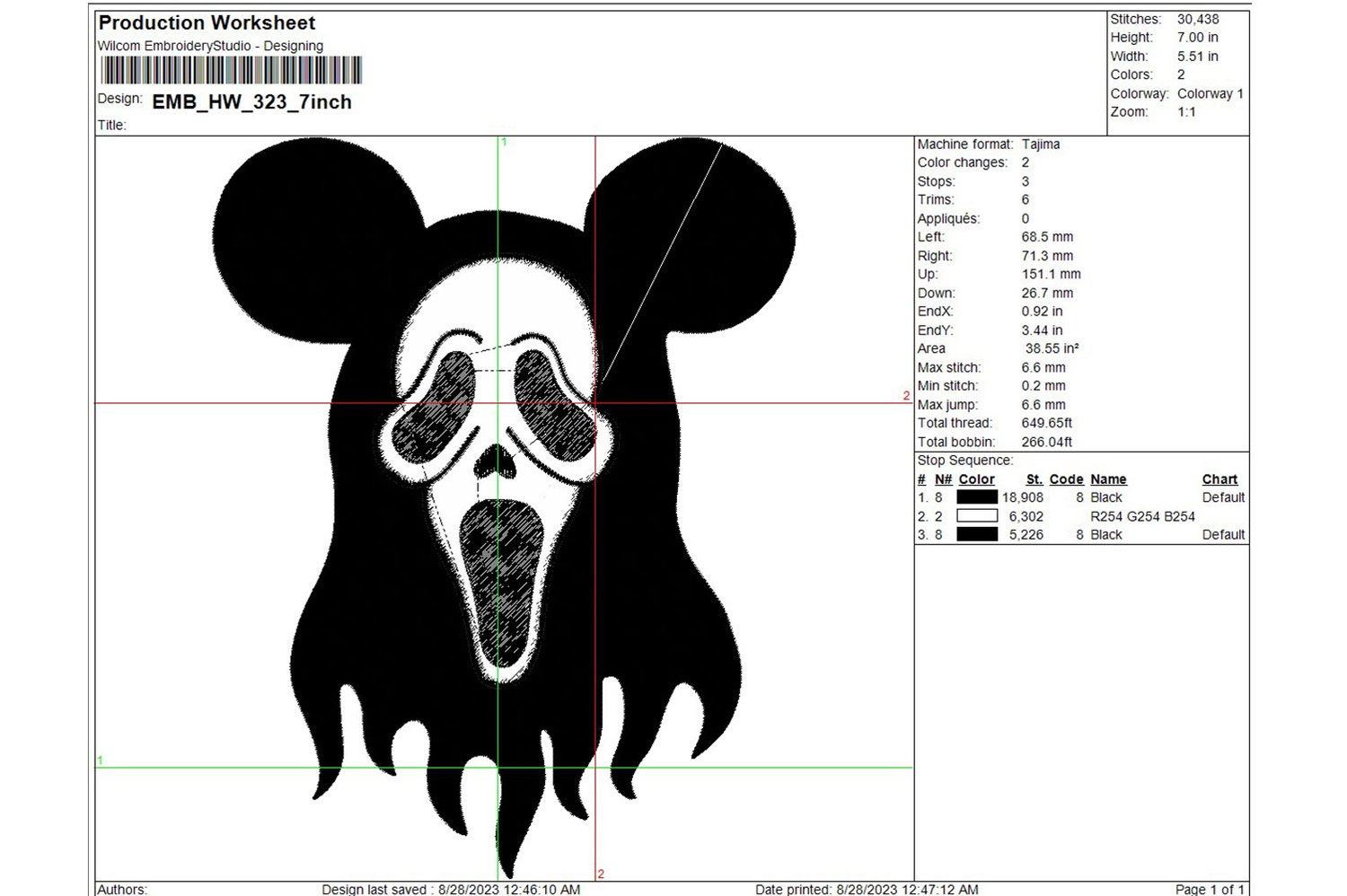Click the black color swatch in stop 1

tap(977, 497)
